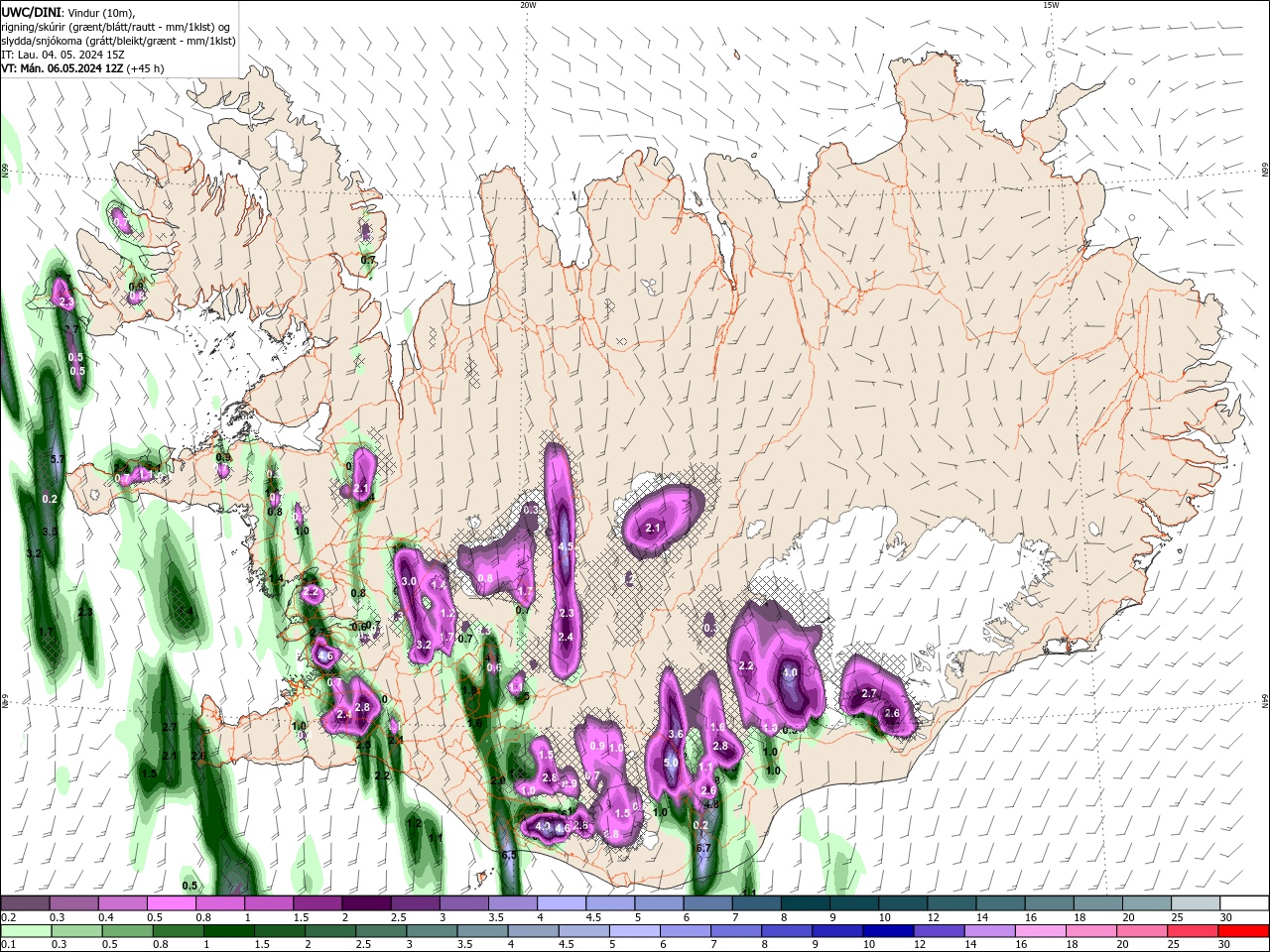Click the 'VT: Mán. 06.05.2024 12Z' valid time

(63, 68)
